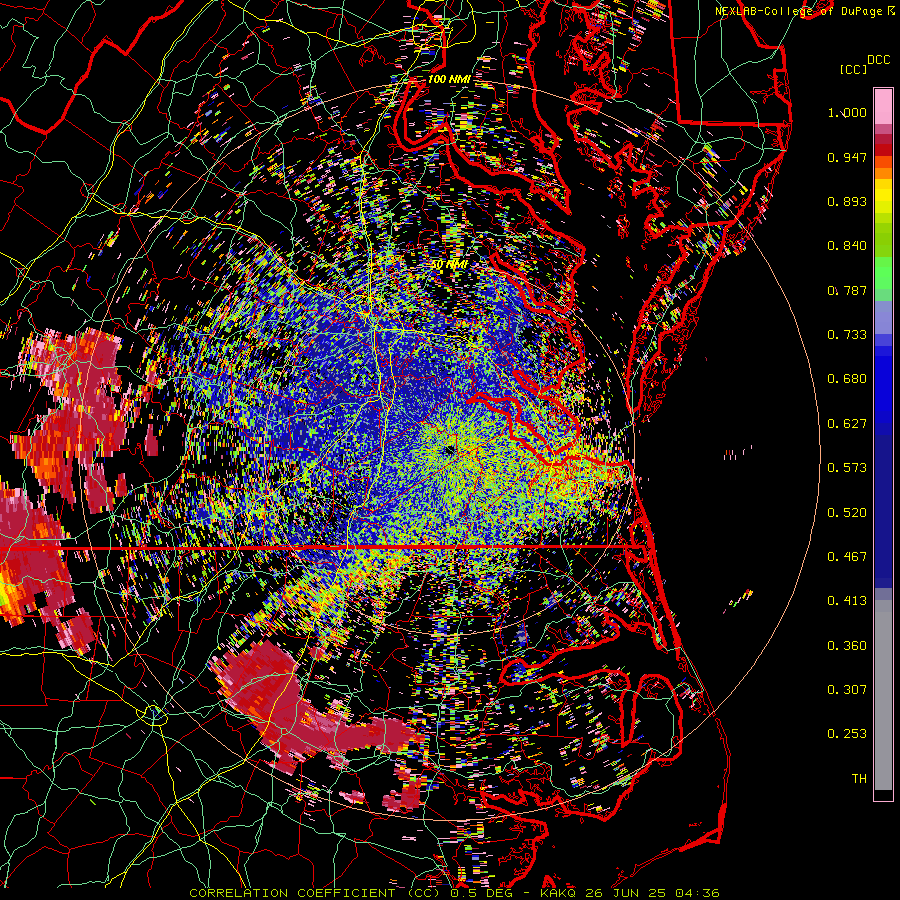Screen dimensions: 900x900
Task: Select the 0.947 legend value
Action: [847, 157]
